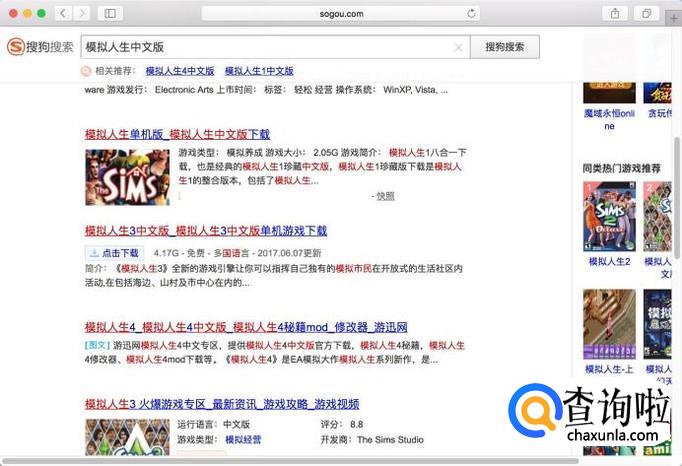Toggle the Safari sidebar button
Image resolution: width=682 pixels, height=466 pixels.
[x=110, y=13]
